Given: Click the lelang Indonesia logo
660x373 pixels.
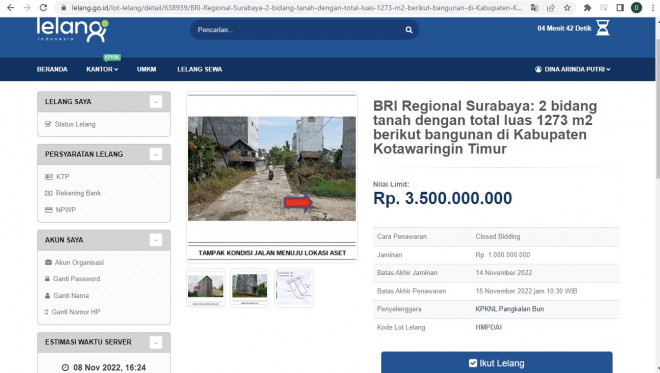Looking at the screenshot, I should [x=72, y=30].
